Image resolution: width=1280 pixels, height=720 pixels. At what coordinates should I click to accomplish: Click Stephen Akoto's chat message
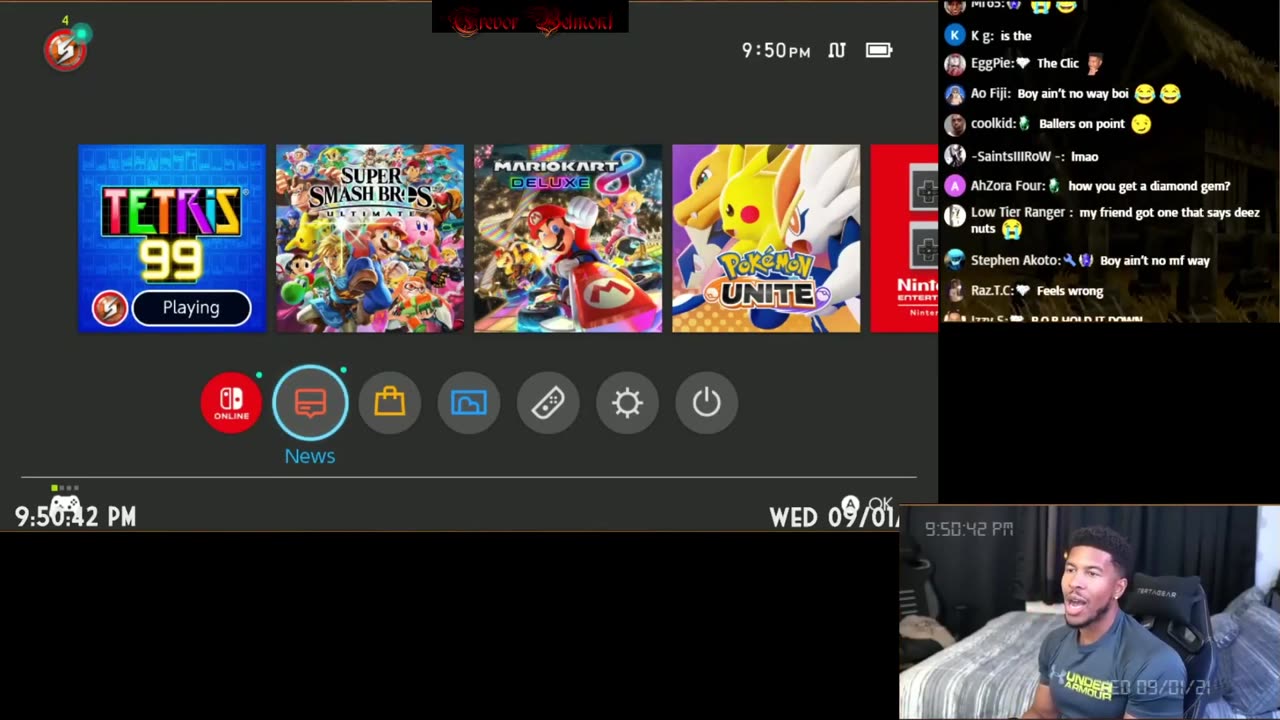coord(1078,260)
